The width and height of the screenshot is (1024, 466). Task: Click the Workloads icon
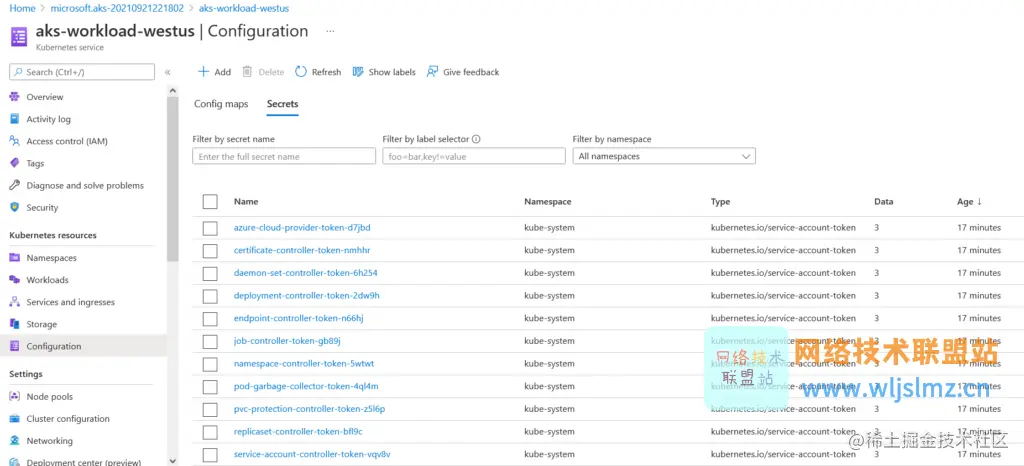pyautogui.click(x=14, y=280)
